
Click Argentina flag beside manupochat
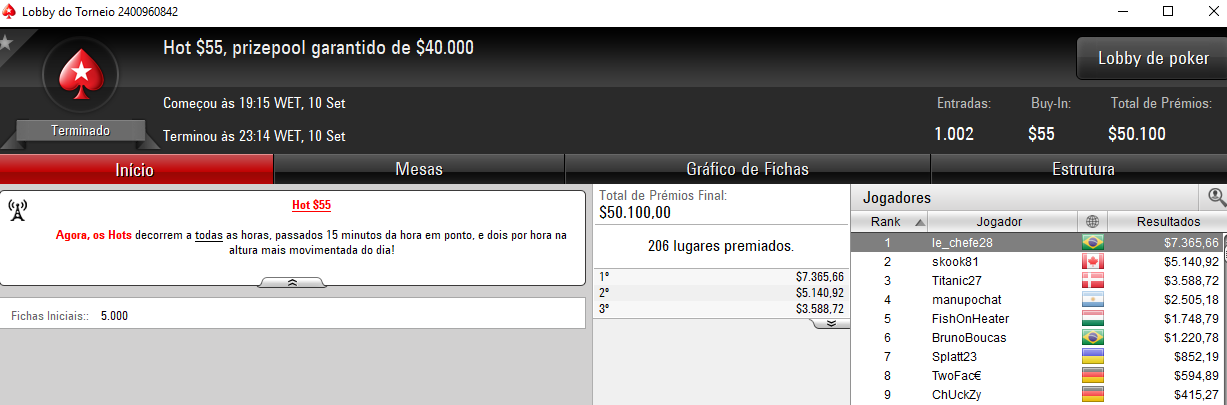click(1092, 300)
